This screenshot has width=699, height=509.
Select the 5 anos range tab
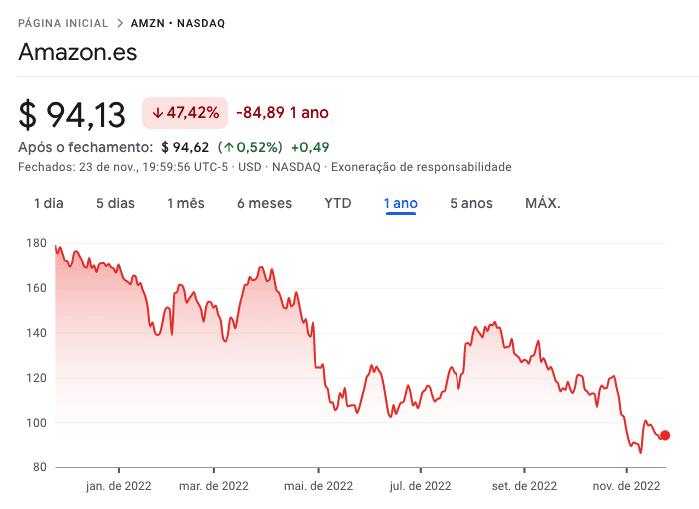tap(471, 203)
